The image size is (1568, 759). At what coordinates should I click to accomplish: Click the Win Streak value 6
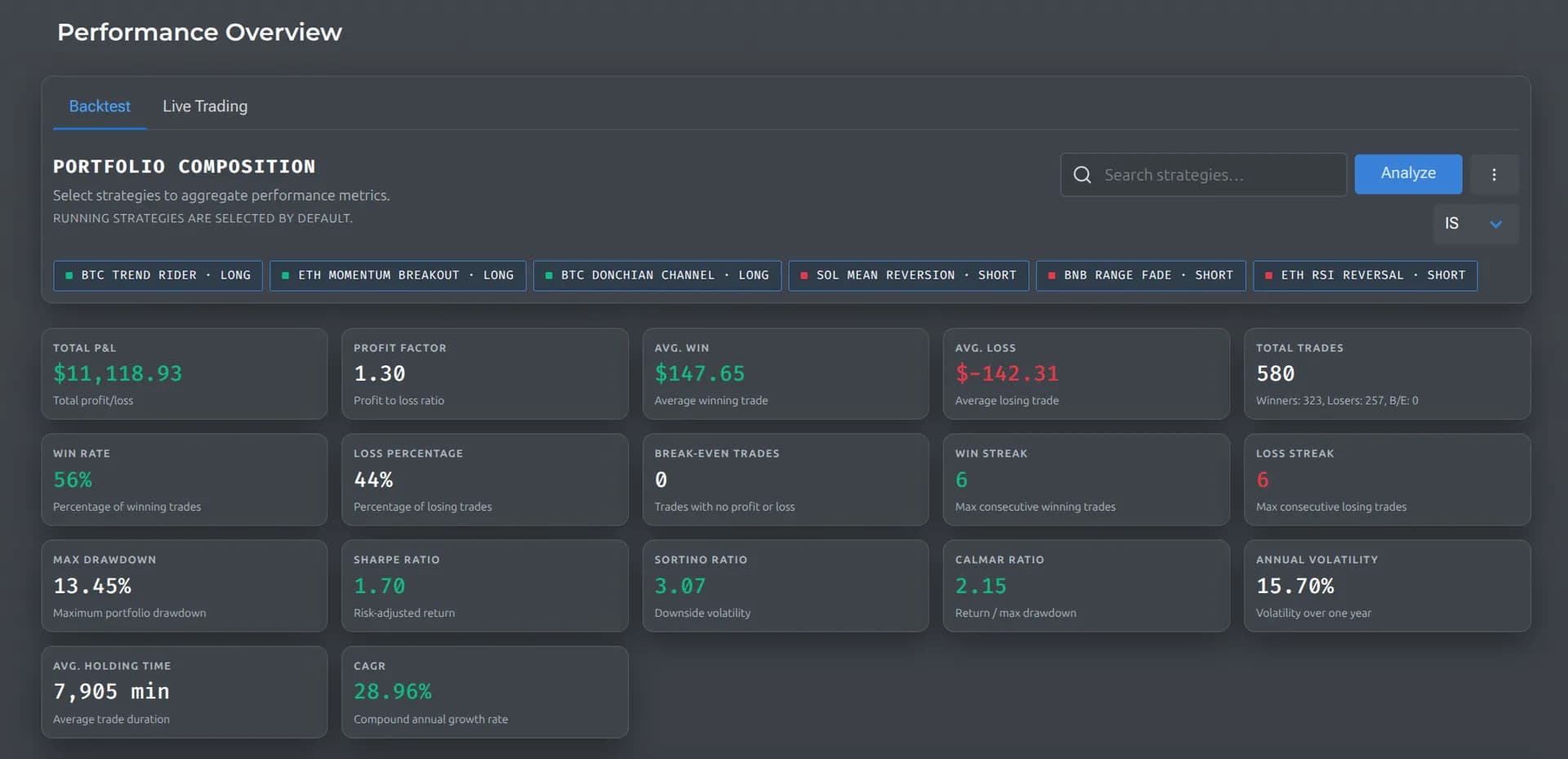click(961, 480)
